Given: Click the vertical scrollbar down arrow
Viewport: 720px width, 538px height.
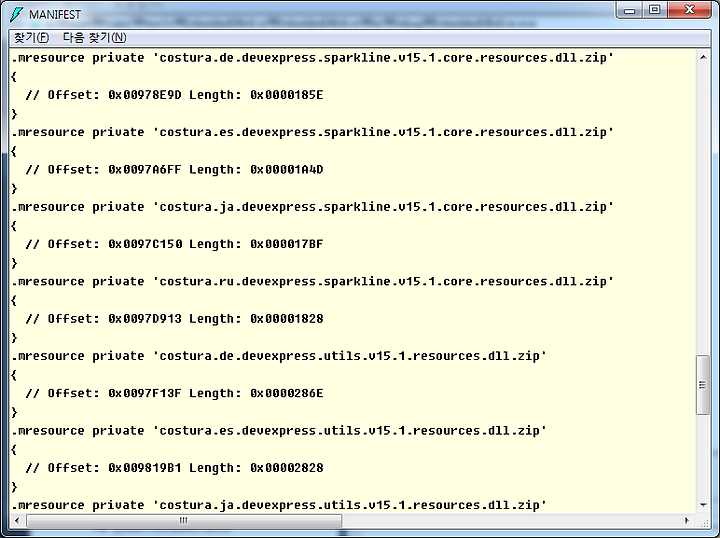Looking at the screenshot, I should click(x=703, y=505).
